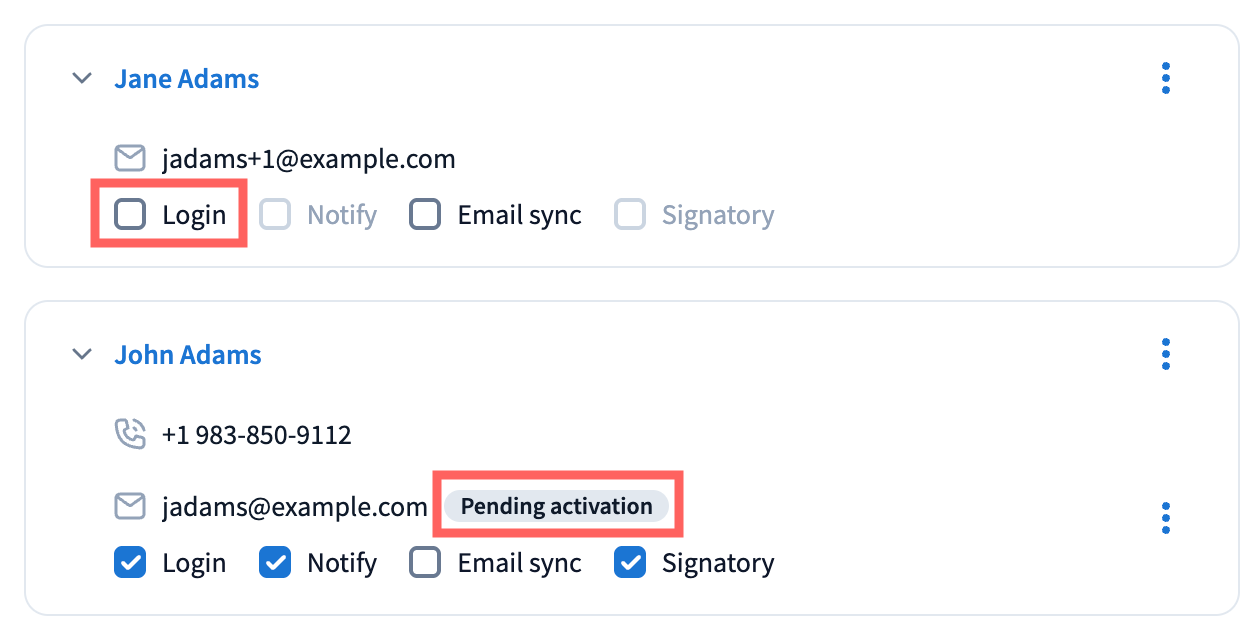The image size is (1260, 642).
Task: Disable Notify checkbox for John Adams
Action: (x=275, y=563)
